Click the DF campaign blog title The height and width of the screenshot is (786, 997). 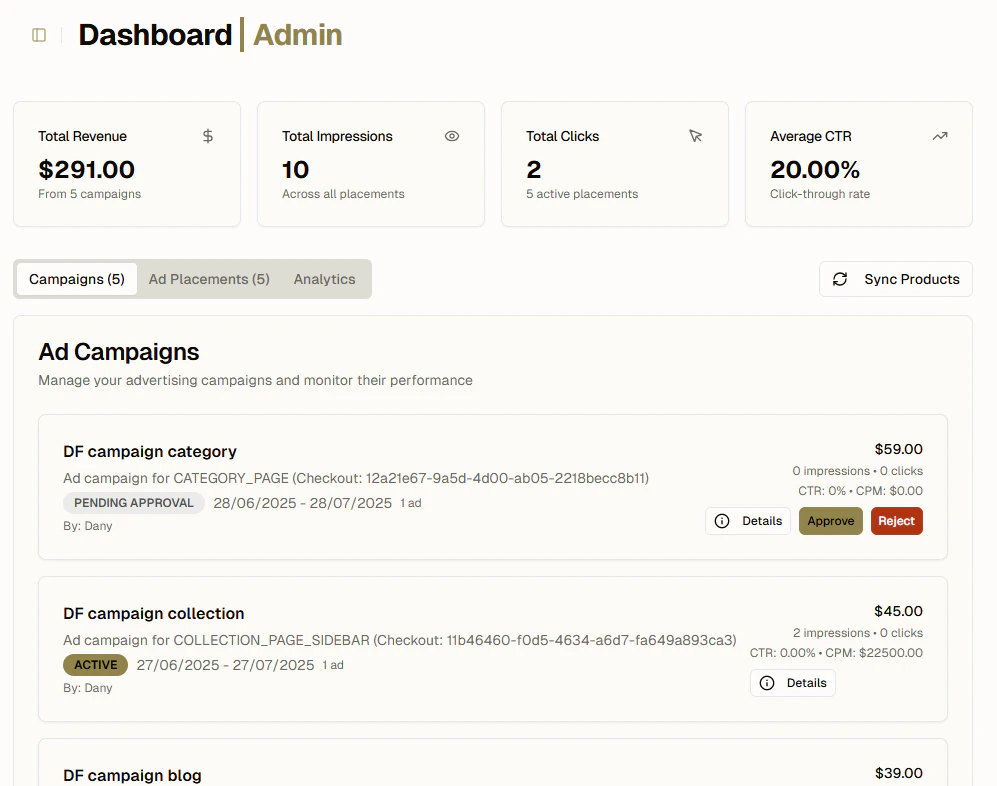tap(132, 775)
